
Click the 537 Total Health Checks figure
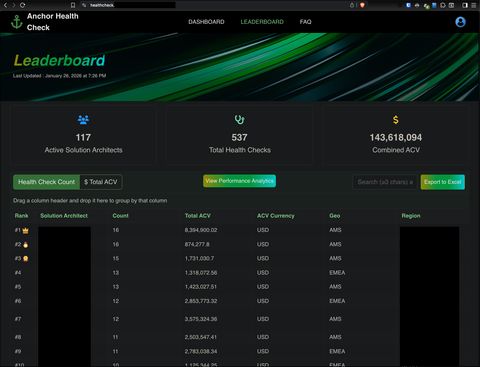239,137
